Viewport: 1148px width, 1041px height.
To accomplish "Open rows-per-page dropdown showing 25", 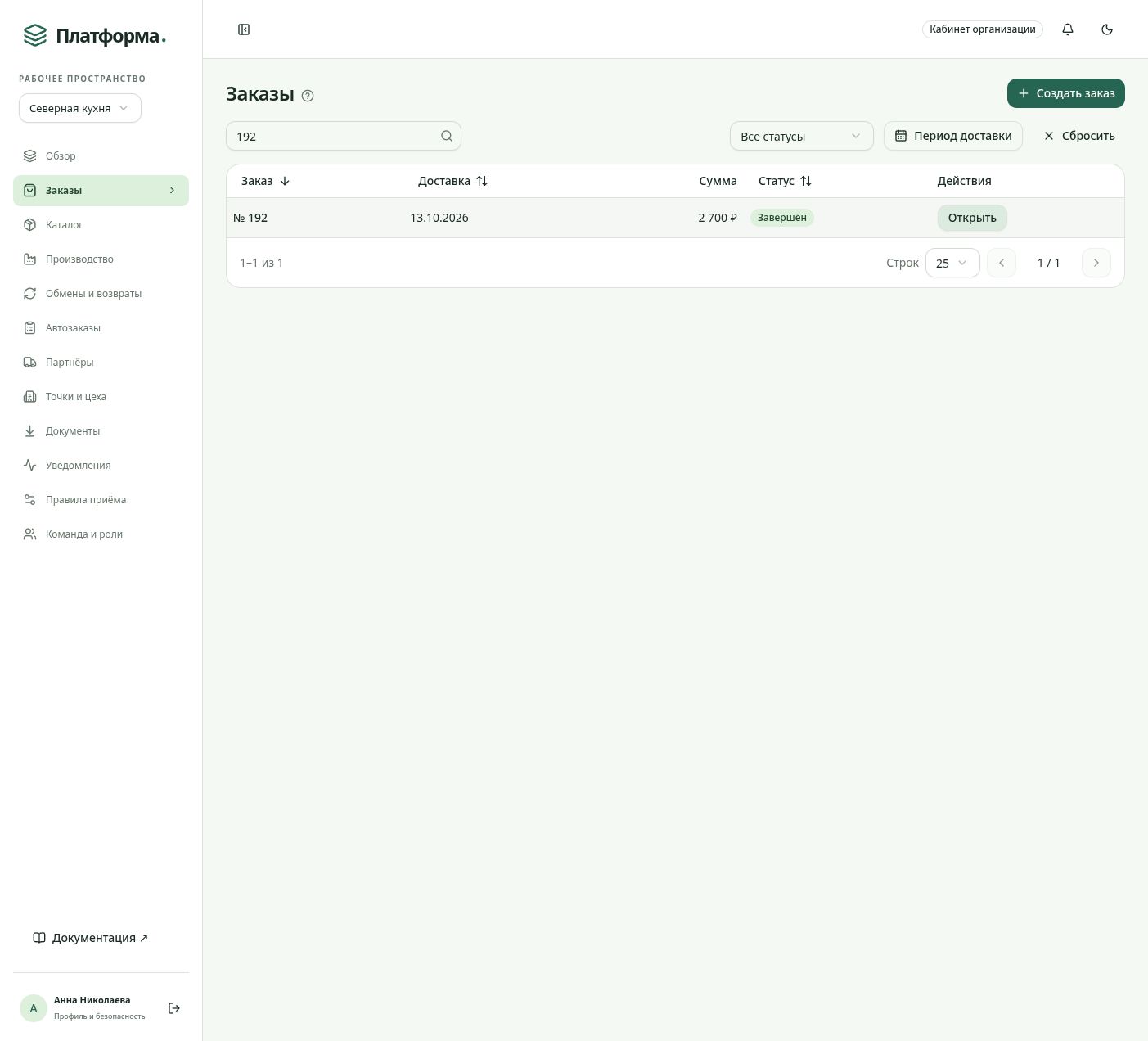I will pos(952,263).
